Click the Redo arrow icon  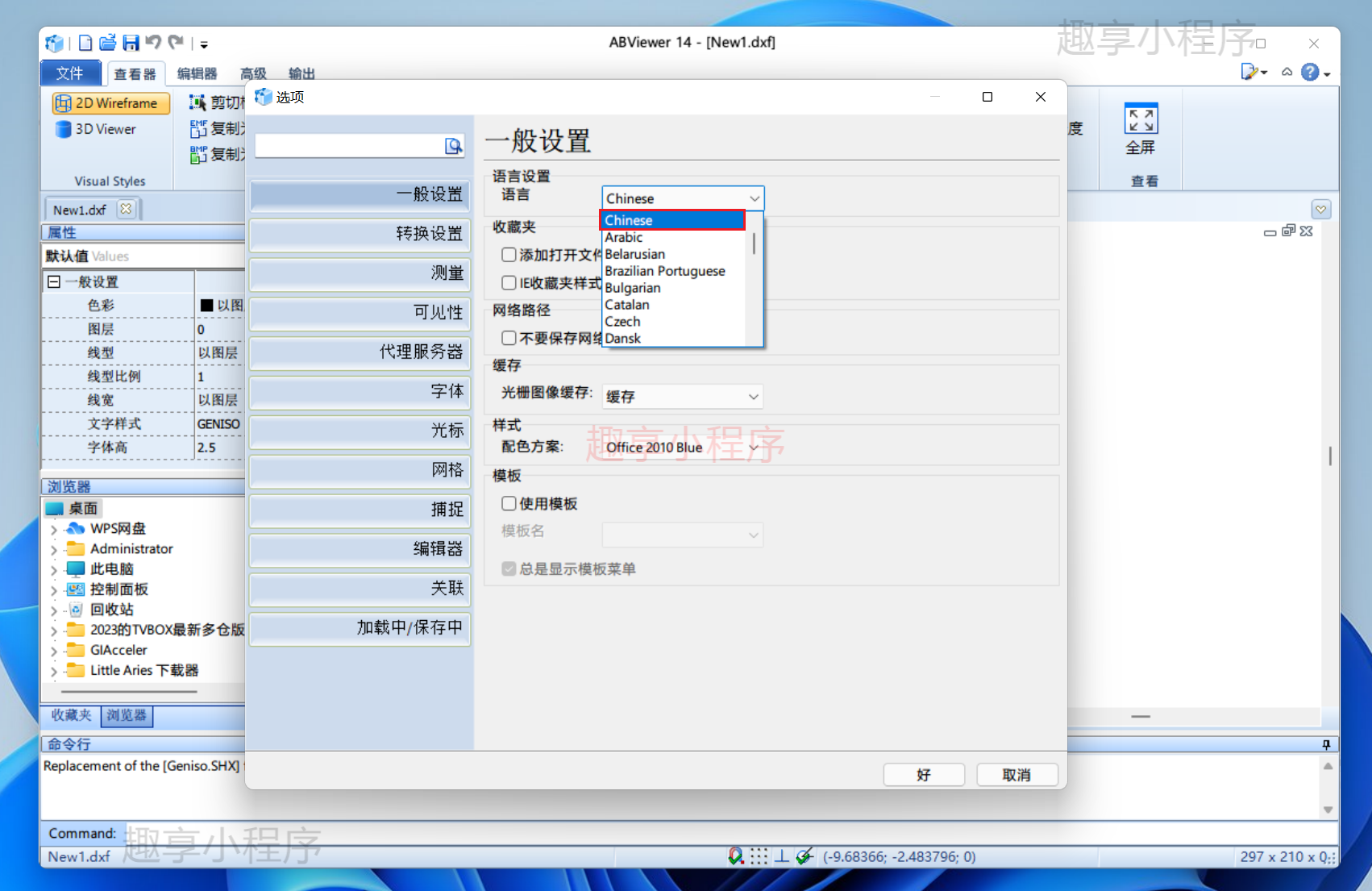coord(176,42)
